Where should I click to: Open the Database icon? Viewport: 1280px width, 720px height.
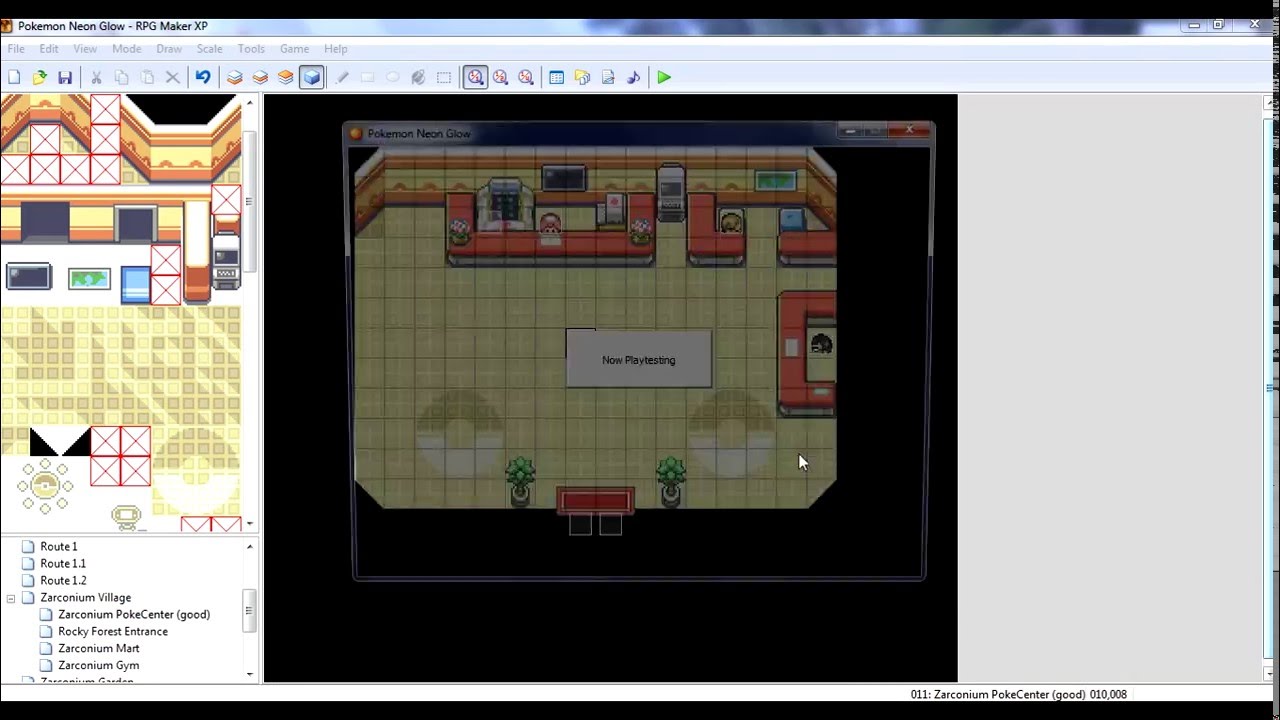tap(557, 77)
